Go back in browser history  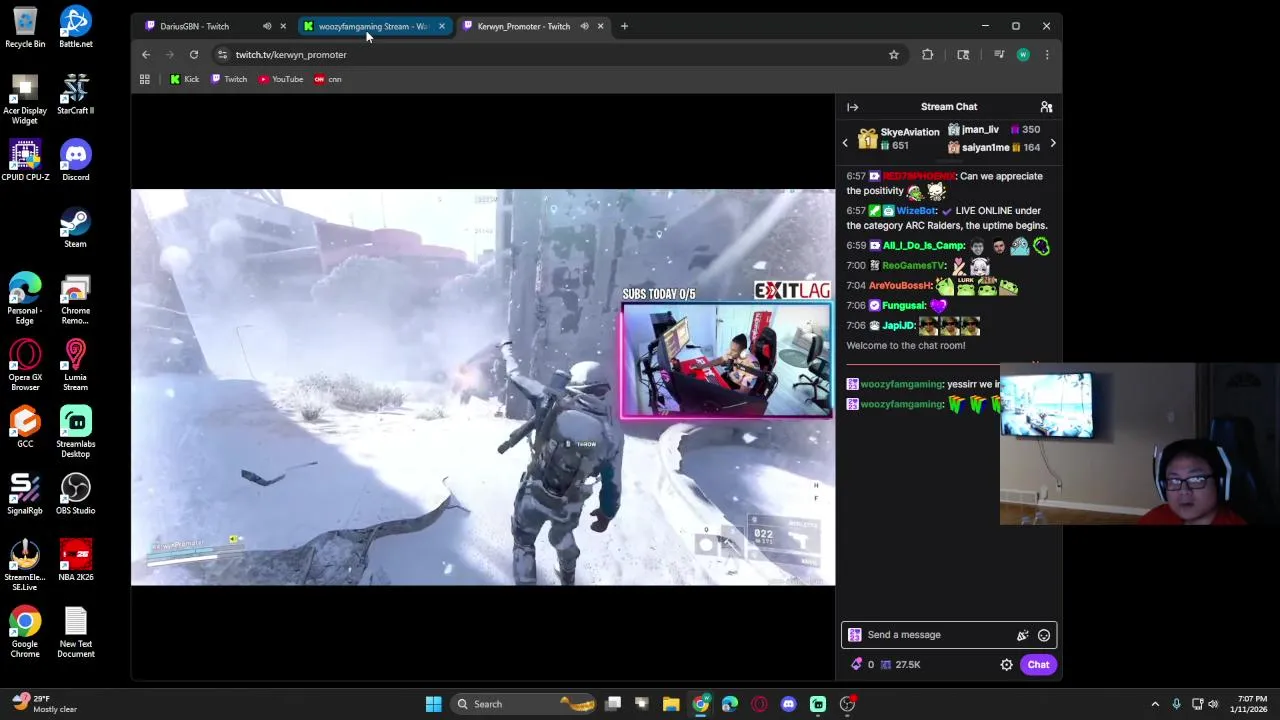[146, 55]
